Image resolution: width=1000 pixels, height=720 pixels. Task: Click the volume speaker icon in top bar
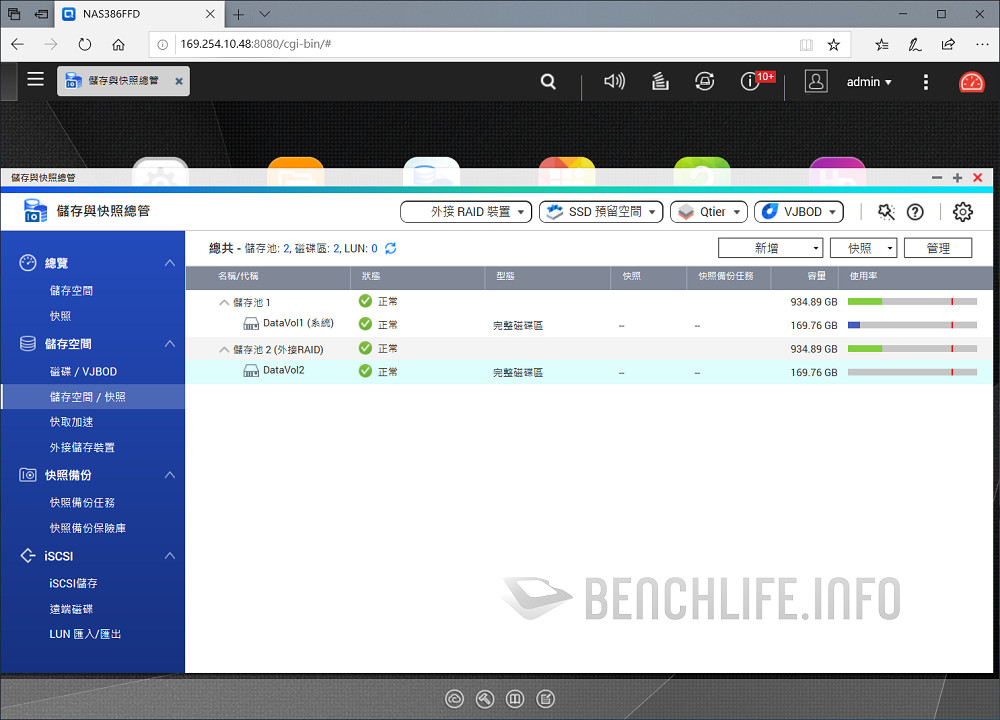(614, 82)
